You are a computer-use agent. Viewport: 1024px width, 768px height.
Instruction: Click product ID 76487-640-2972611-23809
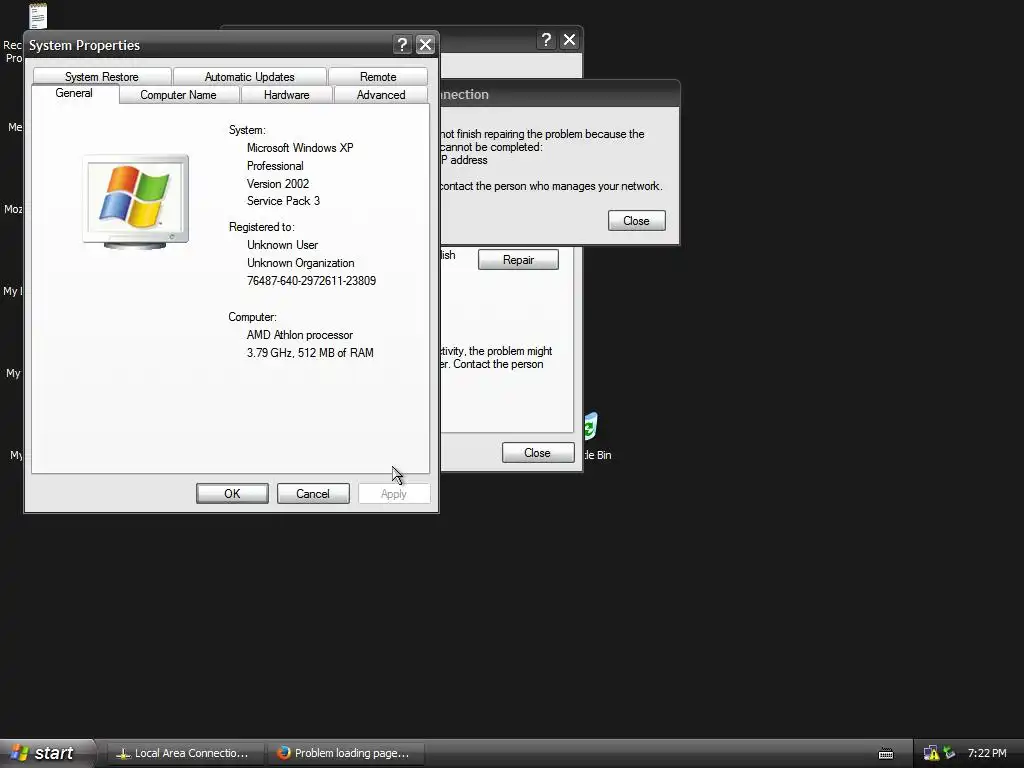tap(312, 281)
